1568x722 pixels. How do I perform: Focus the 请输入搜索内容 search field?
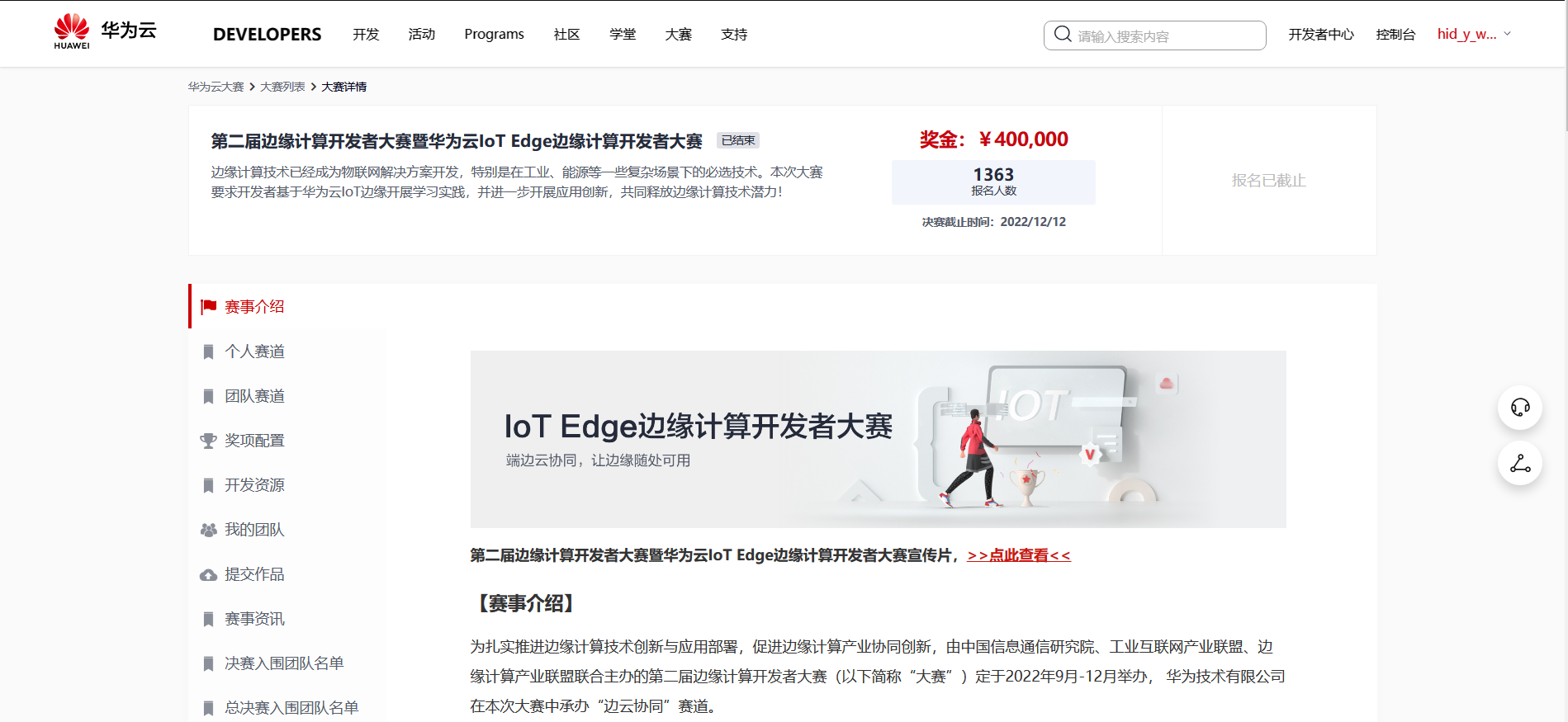tap(1155, 35)
